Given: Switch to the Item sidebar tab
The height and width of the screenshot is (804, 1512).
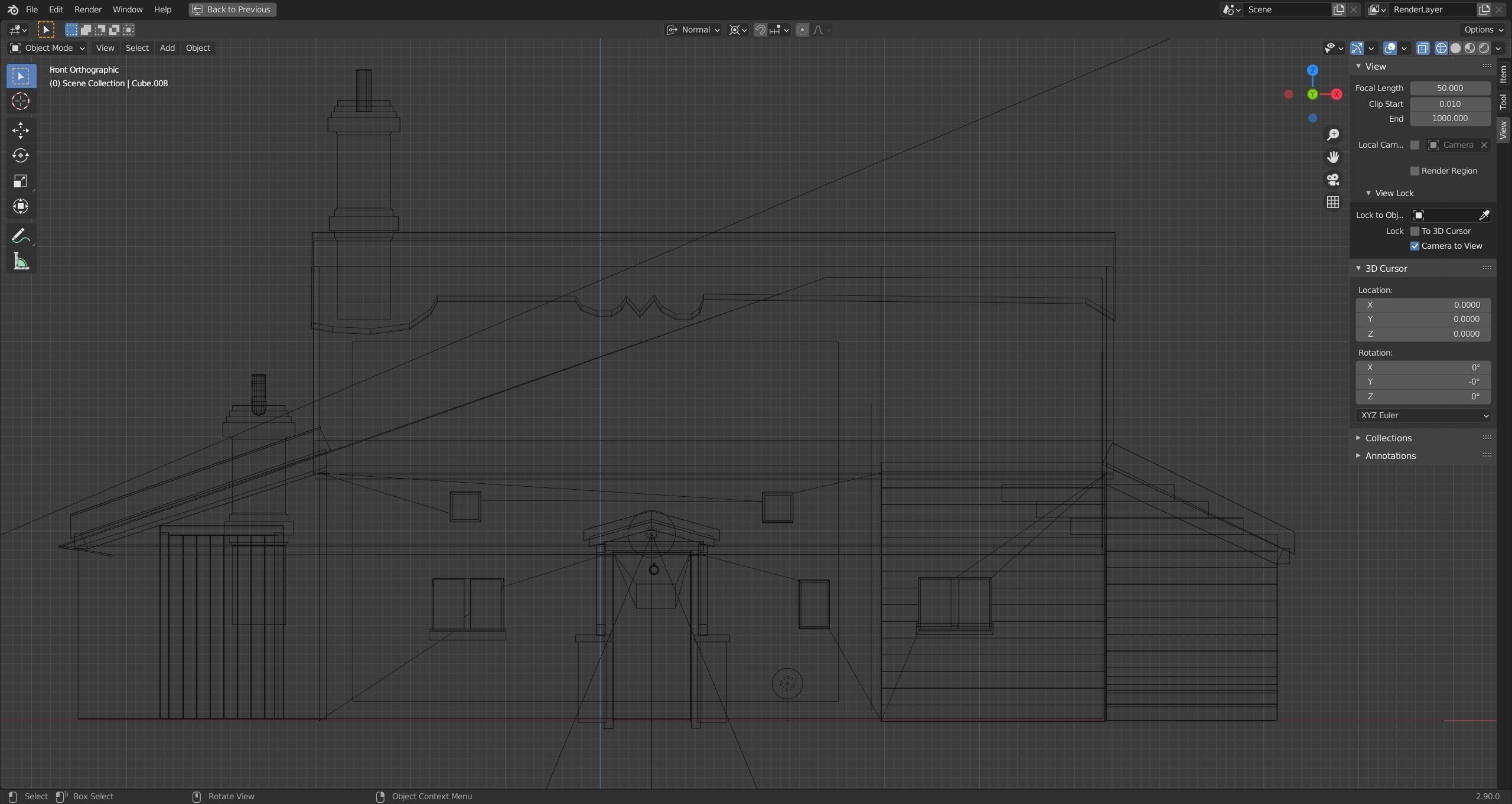Looking at the screenshot, I should click(1503, 74).
